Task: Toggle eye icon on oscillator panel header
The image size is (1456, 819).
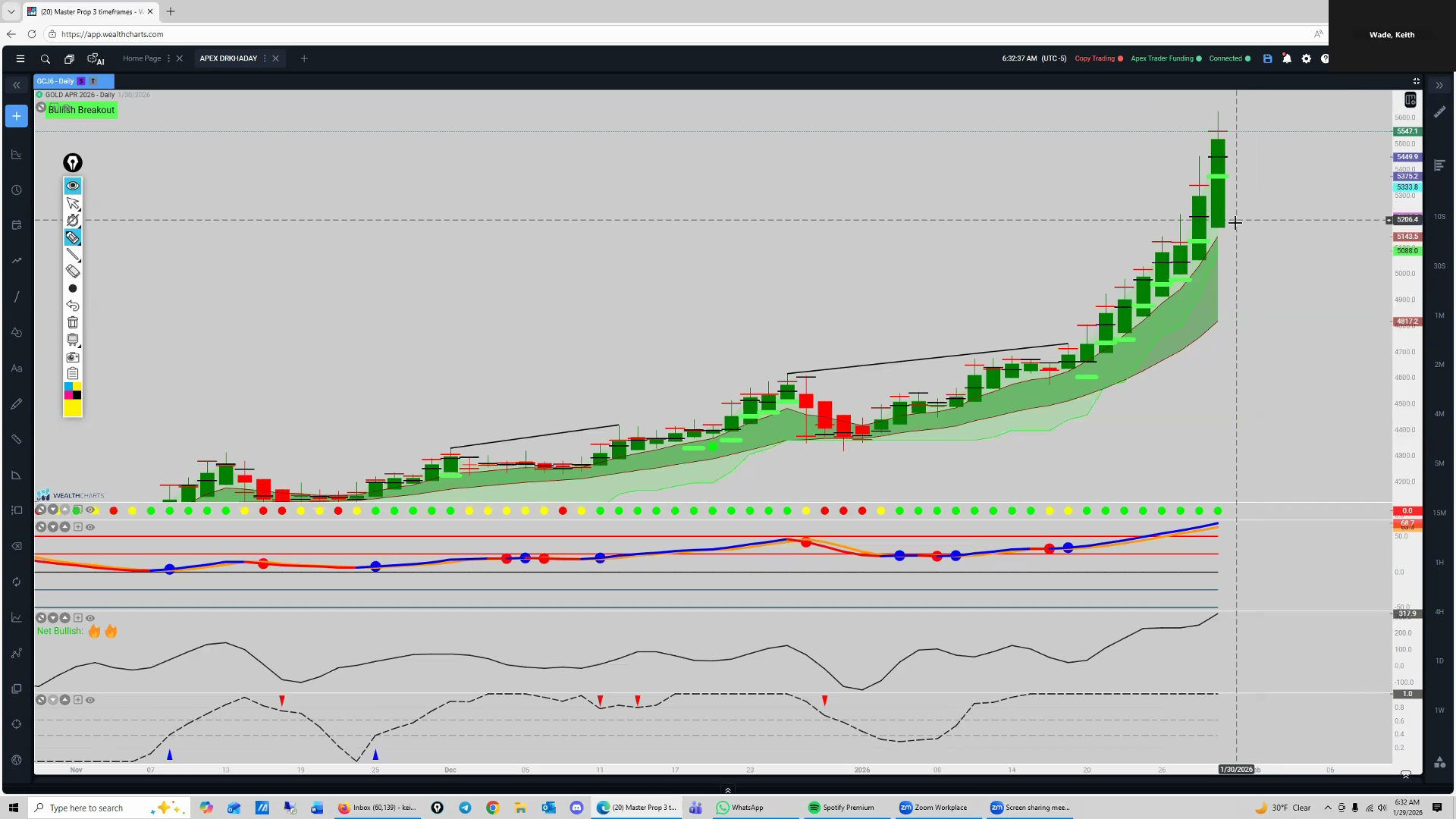Action: pyautogui.click(x=90, y=527)
